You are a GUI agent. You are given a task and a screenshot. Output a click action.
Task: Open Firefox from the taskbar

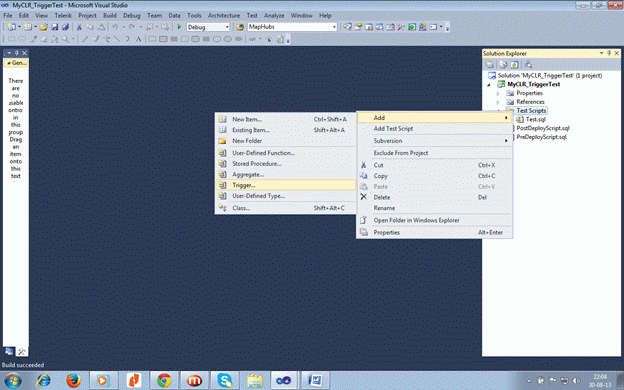[73, 380]
